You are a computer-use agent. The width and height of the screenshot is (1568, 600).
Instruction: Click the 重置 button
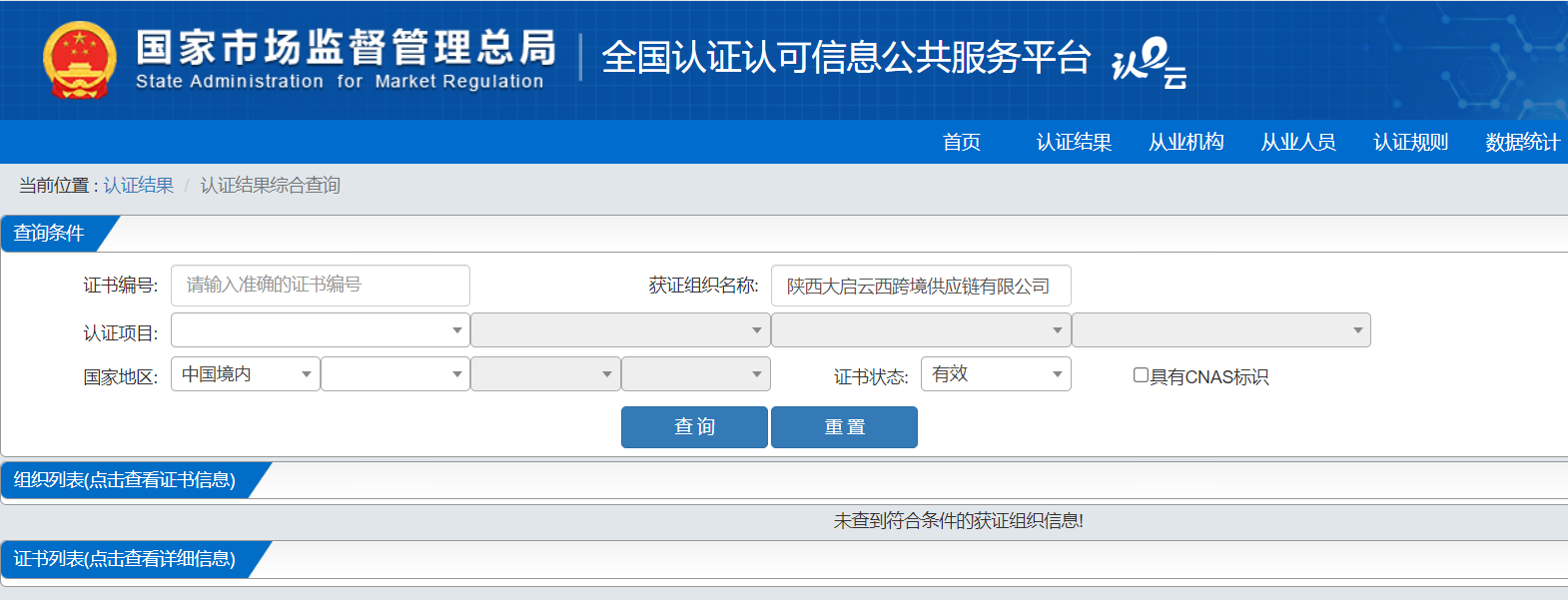pyautogui.click(x=844, y=427)
